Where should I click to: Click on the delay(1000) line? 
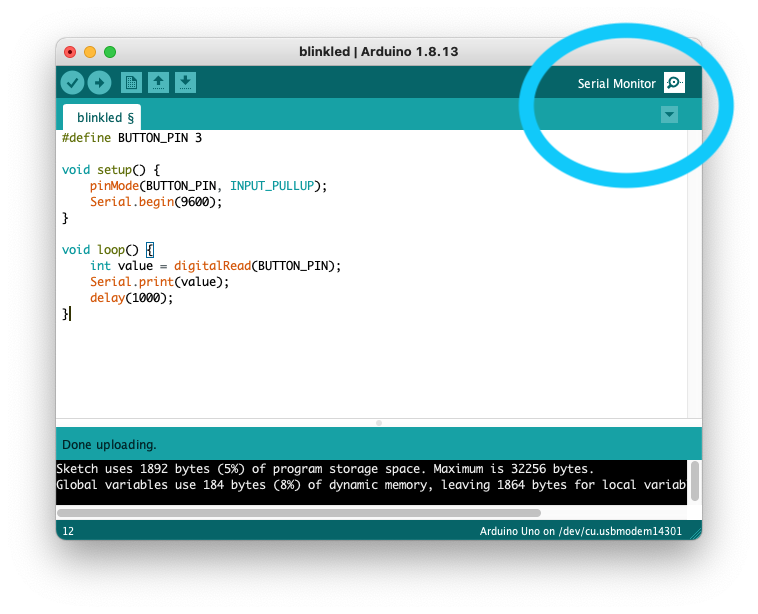(x=131, y=297)
